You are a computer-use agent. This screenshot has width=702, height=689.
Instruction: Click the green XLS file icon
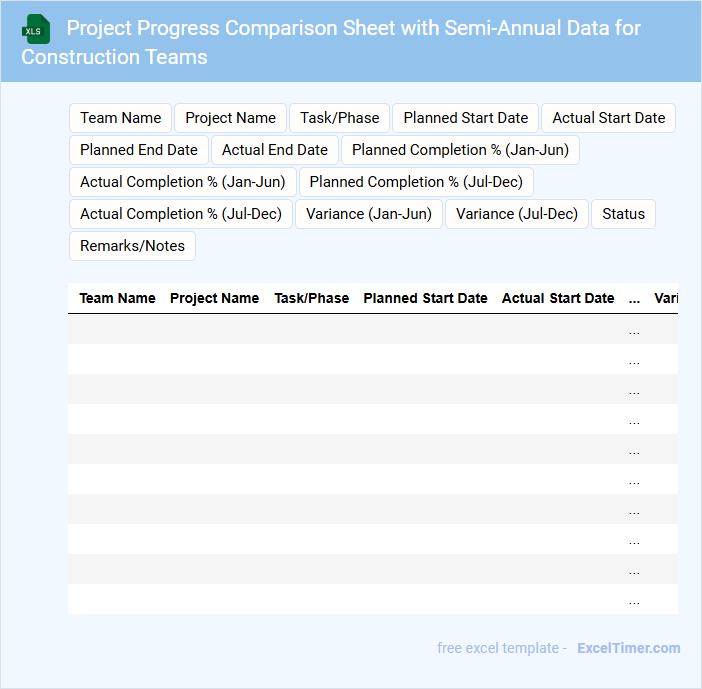pos(36,29)
